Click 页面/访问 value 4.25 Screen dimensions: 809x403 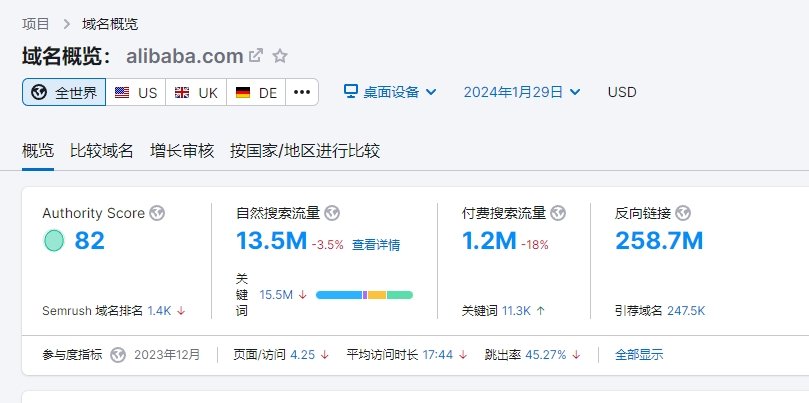[303, 354]
